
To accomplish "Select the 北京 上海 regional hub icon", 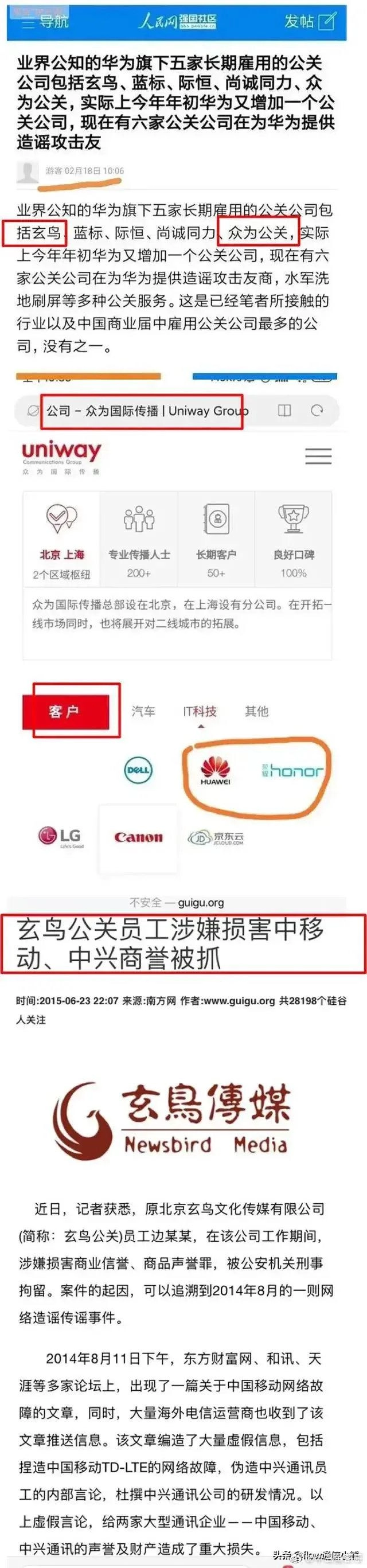I will (61, 518).
